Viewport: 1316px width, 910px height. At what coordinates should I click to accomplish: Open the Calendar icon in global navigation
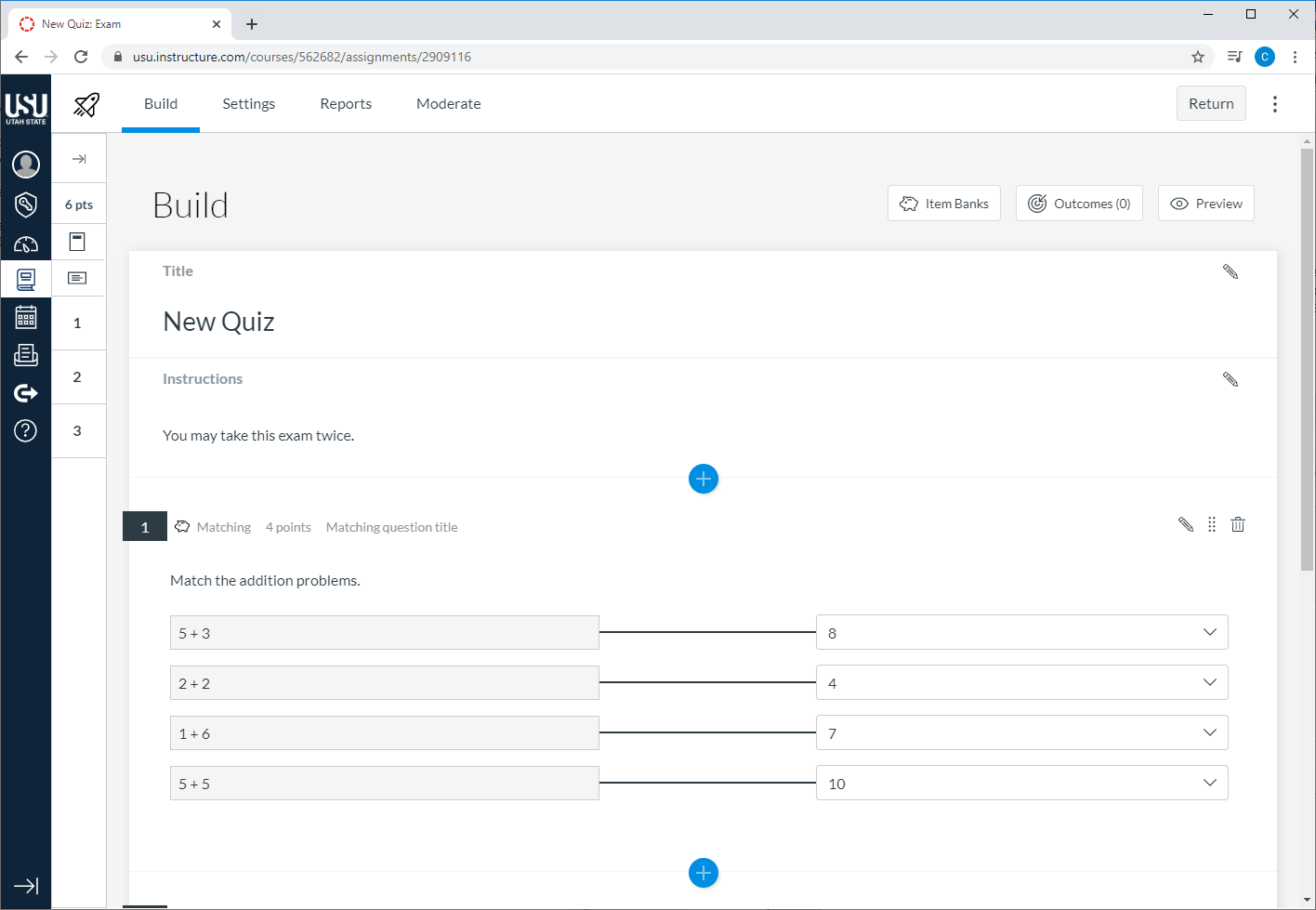tap(25, 317)
